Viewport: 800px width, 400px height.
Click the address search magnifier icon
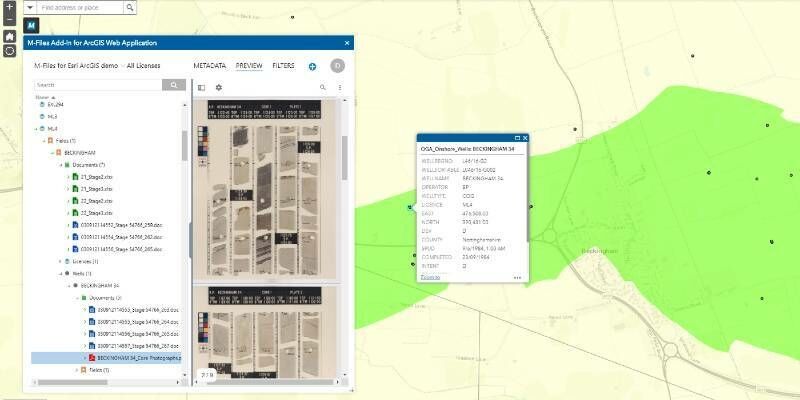tap(130, 8)
